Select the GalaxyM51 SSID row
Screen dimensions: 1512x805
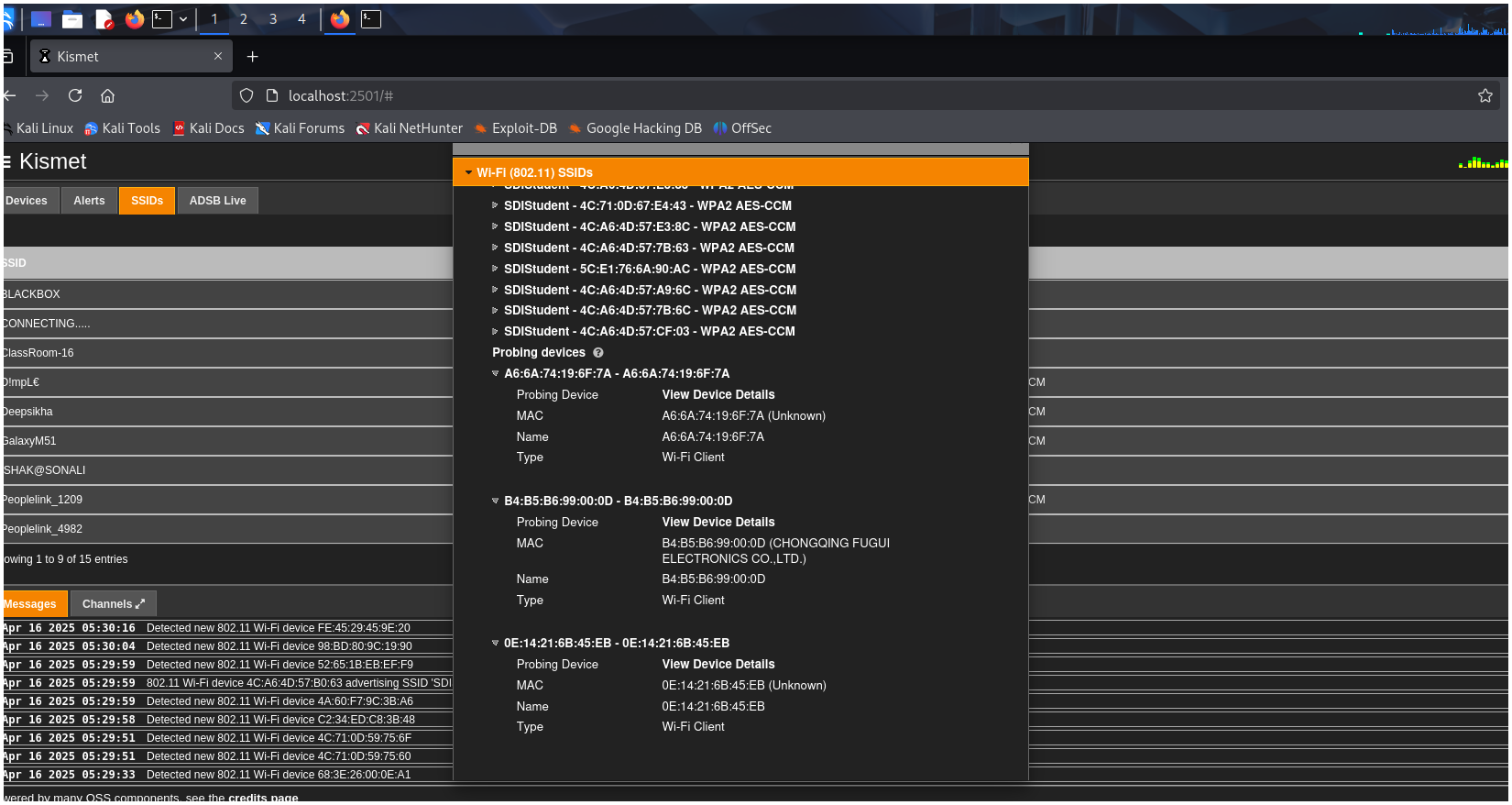227,441
